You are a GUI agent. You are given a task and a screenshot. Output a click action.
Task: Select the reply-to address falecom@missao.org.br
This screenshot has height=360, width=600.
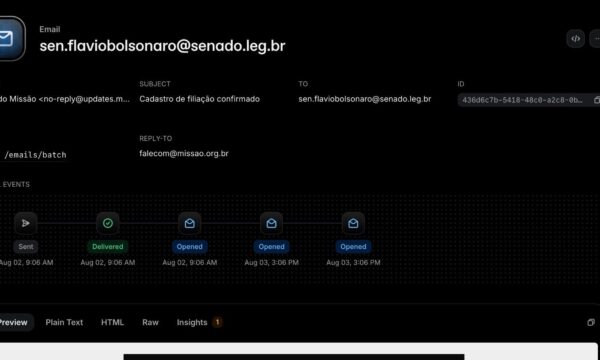pos(184,153)
